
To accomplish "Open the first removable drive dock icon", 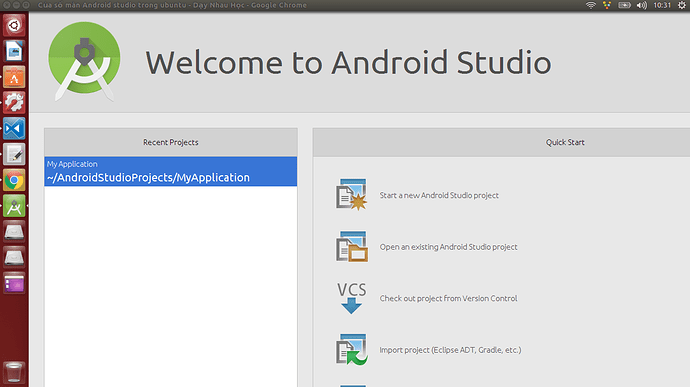I will coord(14,232).
